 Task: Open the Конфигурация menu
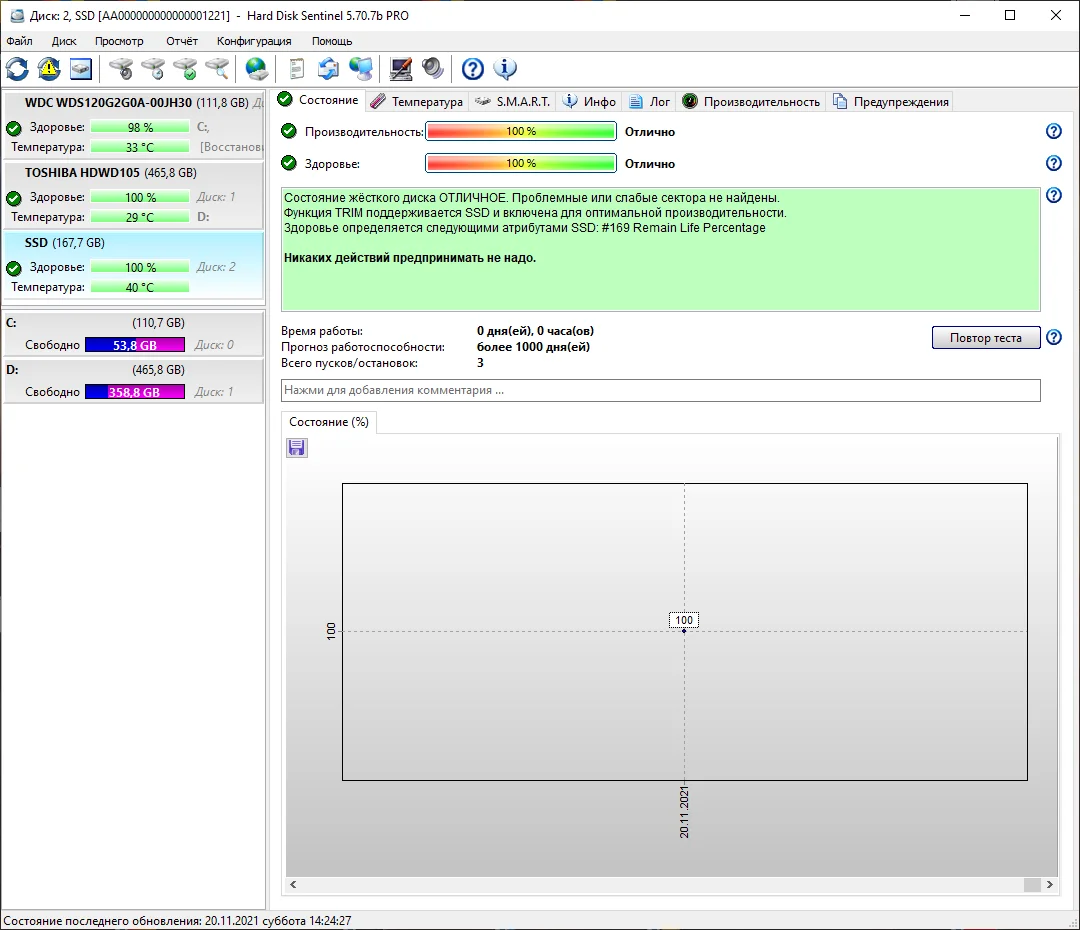254,41
